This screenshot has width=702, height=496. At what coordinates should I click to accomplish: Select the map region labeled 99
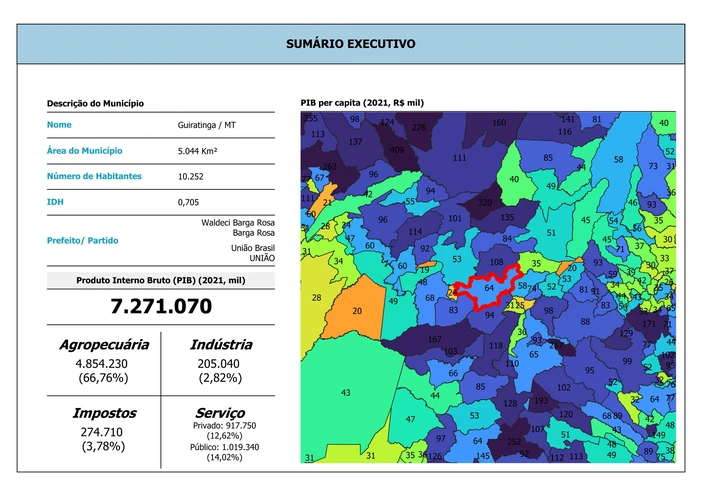pyautogui.click(x=627, y=361)
